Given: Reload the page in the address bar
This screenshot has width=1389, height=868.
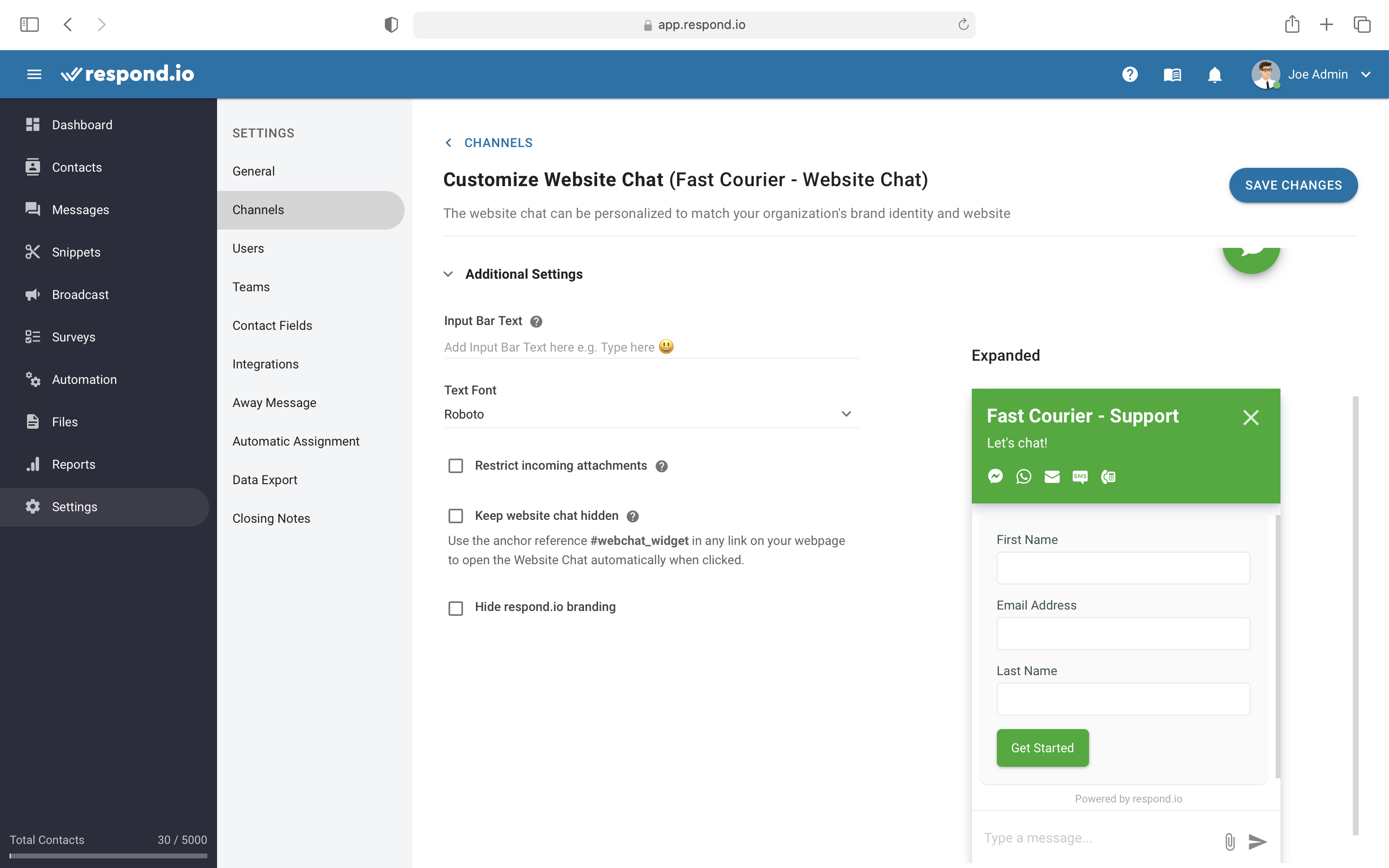Looking at the screenshot, I should pos(963,25).
